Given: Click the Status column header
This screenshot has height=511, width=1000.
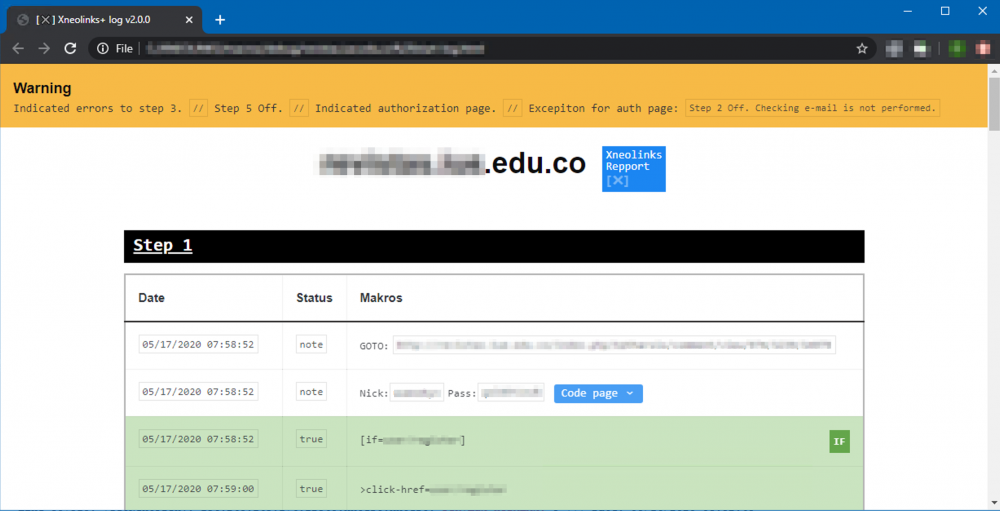Looking at the screenshot, I should point(314,298).
